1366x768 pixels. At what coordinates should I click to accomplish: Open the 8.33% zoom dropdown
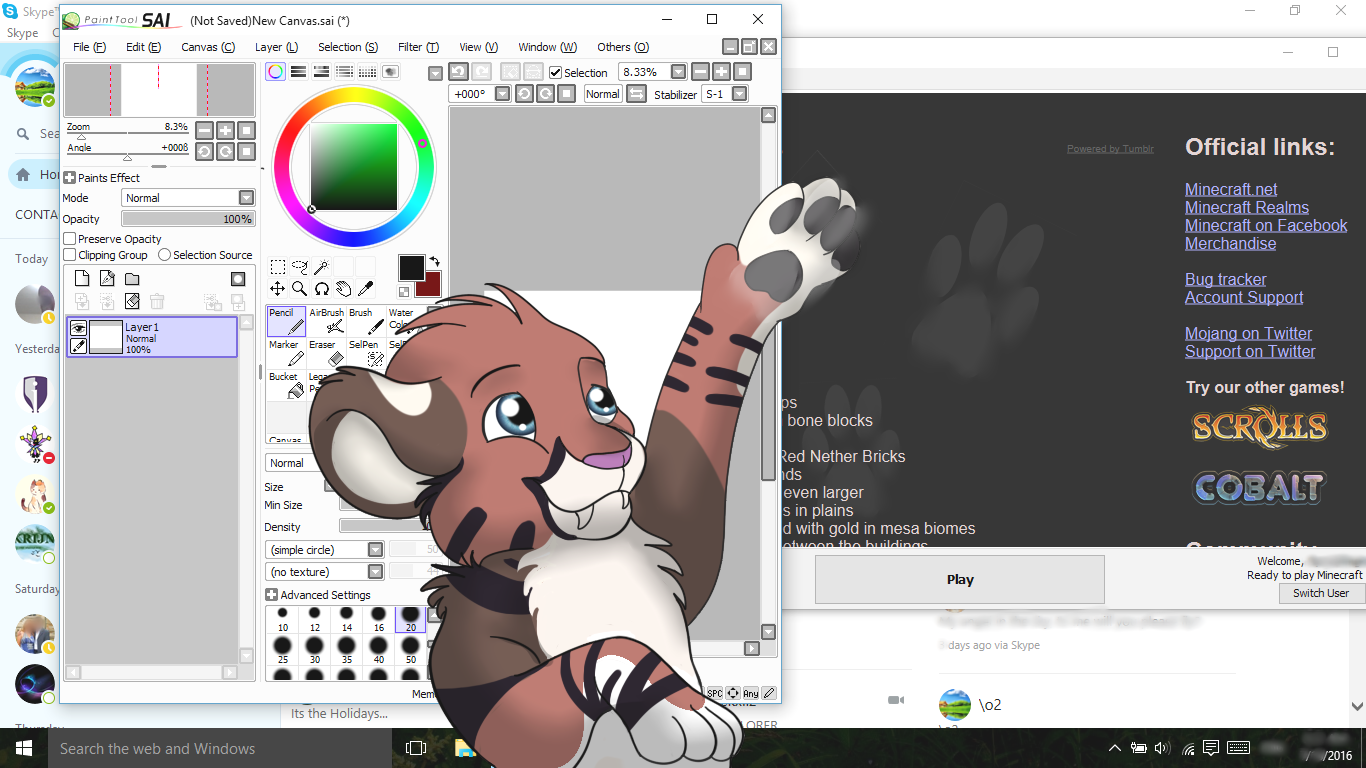coord(678,72)
